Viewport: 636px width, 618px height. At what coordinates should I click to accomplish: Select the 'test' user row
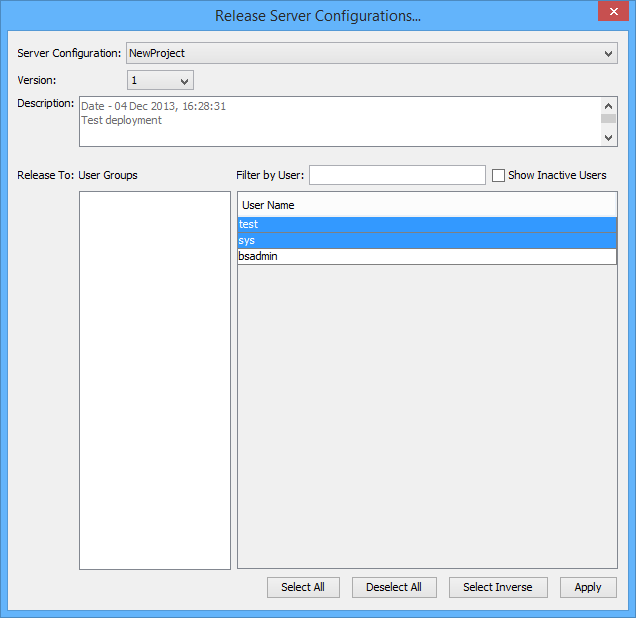click(x=427, y=225)
